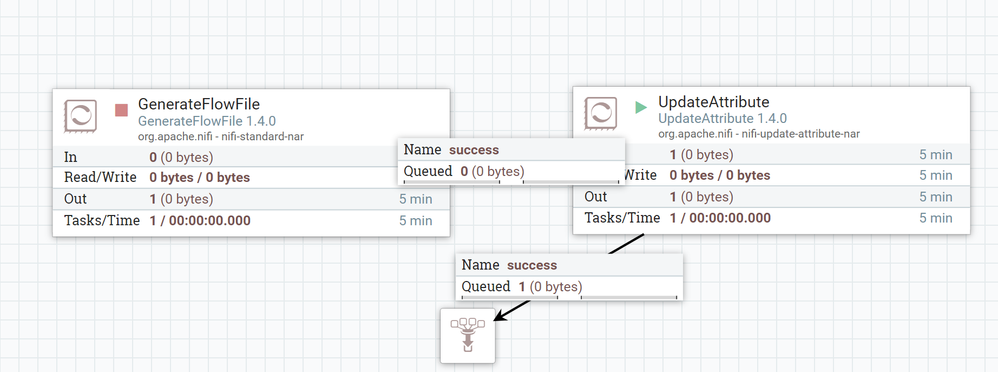Click the Tasks/Time row of UpdateAttribute
This screenshot has width=998, height=372.
771,218
